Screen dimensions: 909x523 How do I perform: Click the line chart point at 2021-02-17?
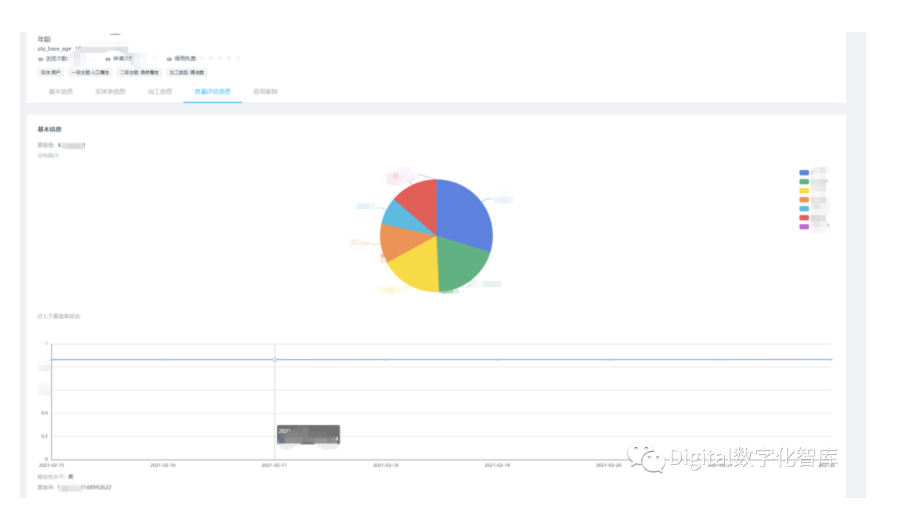click(275, 359)
